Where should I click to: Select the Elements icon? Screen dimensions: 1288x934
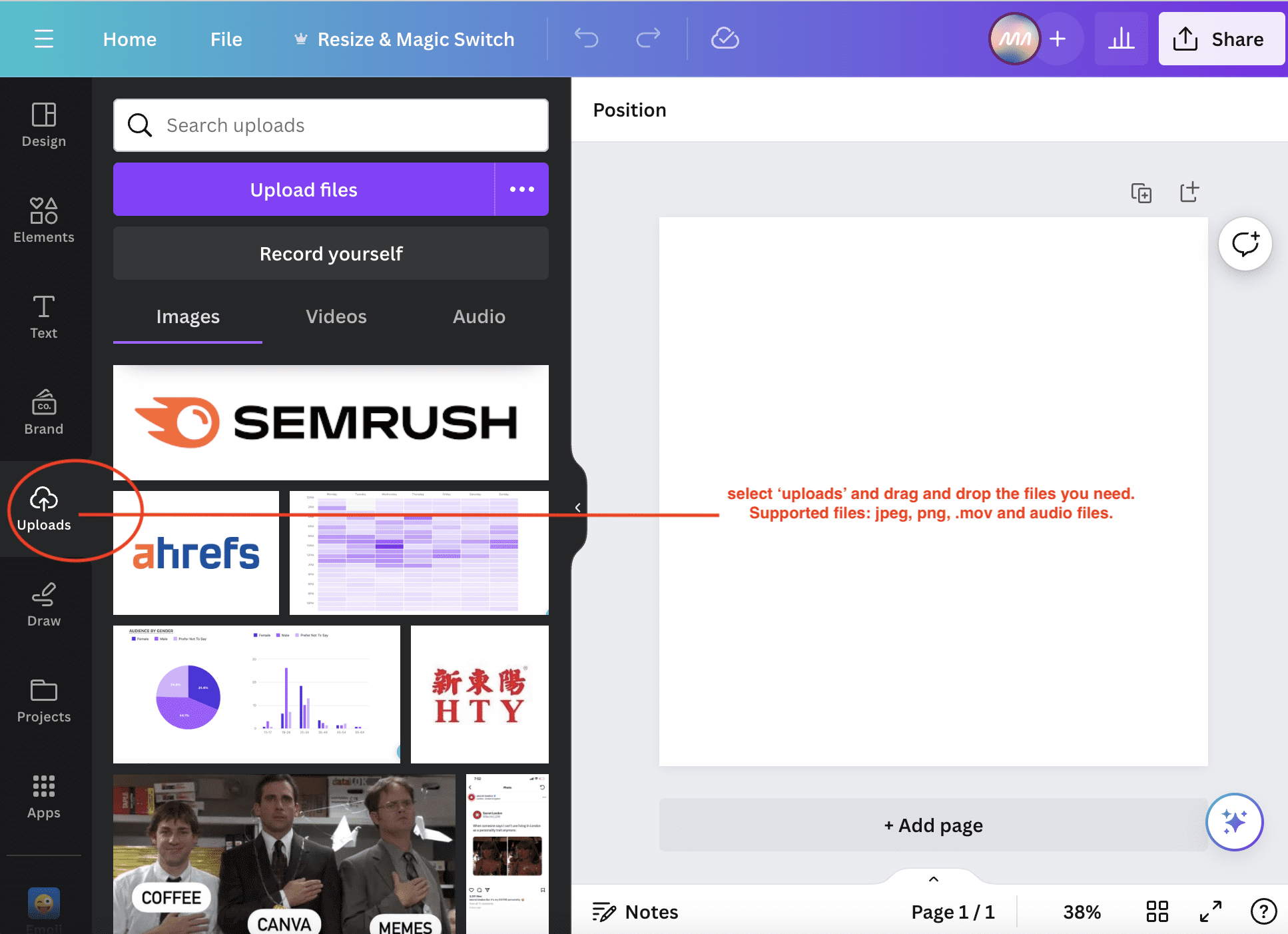pos(43,220)
